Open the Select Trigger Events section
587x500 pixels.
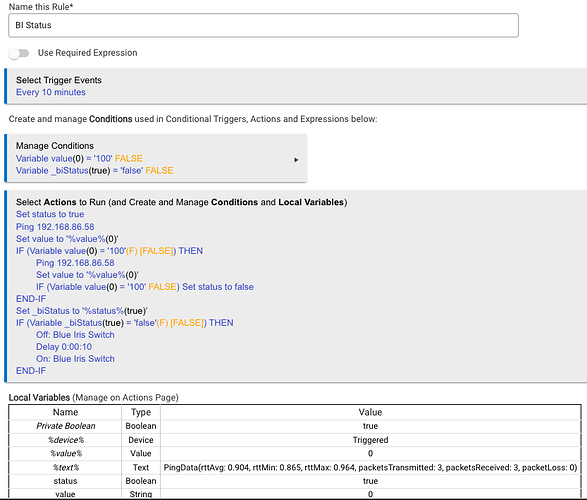coord(59,80)
